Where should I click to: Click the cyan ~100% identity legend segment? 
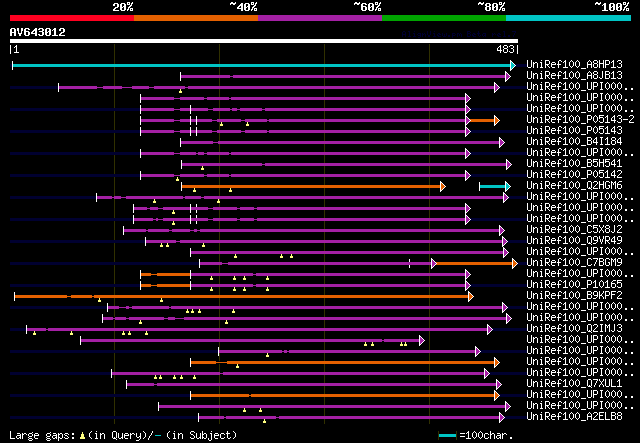pos(568,18)
